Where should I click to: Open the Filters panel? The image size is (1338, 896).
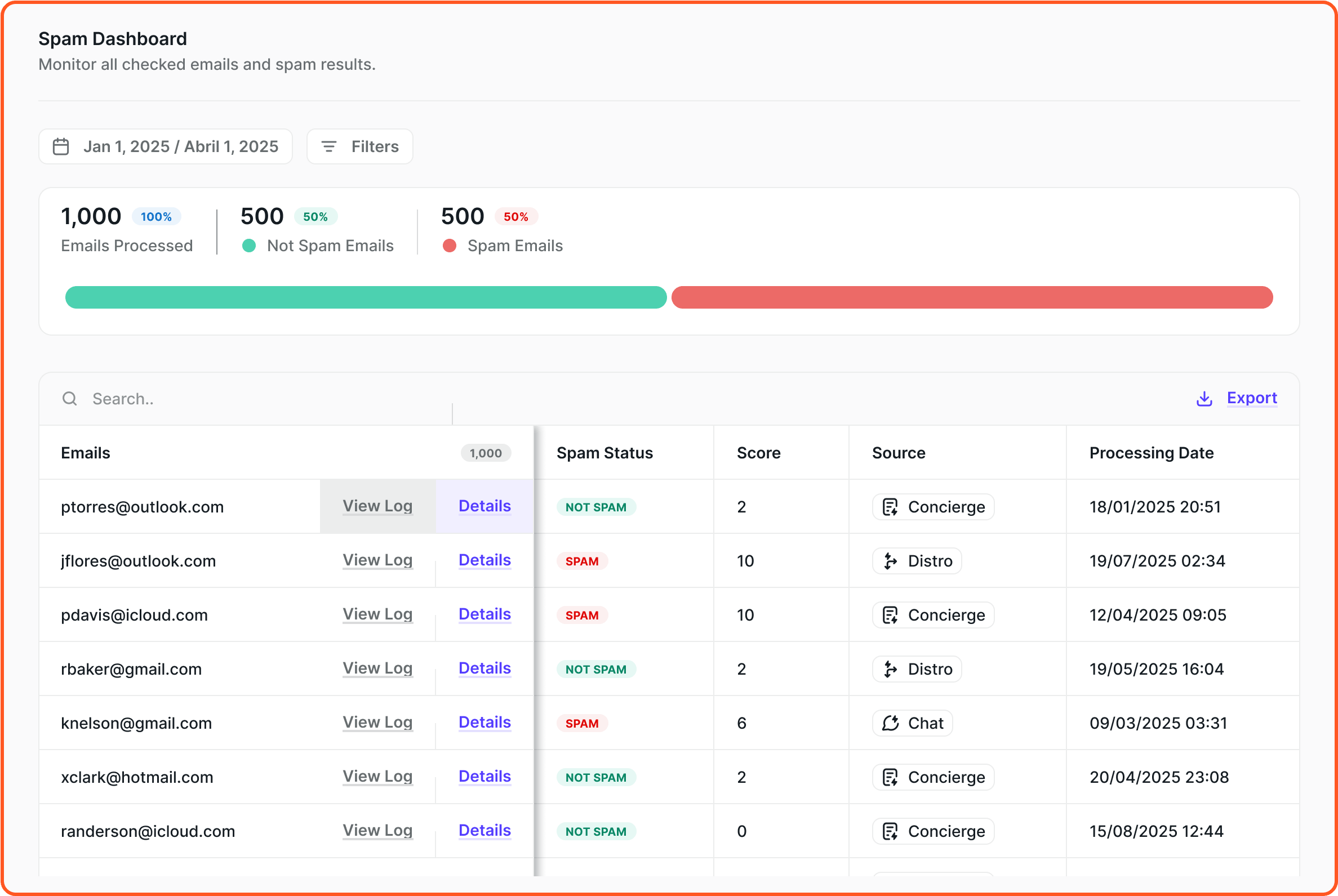click(x=359, y=146)
